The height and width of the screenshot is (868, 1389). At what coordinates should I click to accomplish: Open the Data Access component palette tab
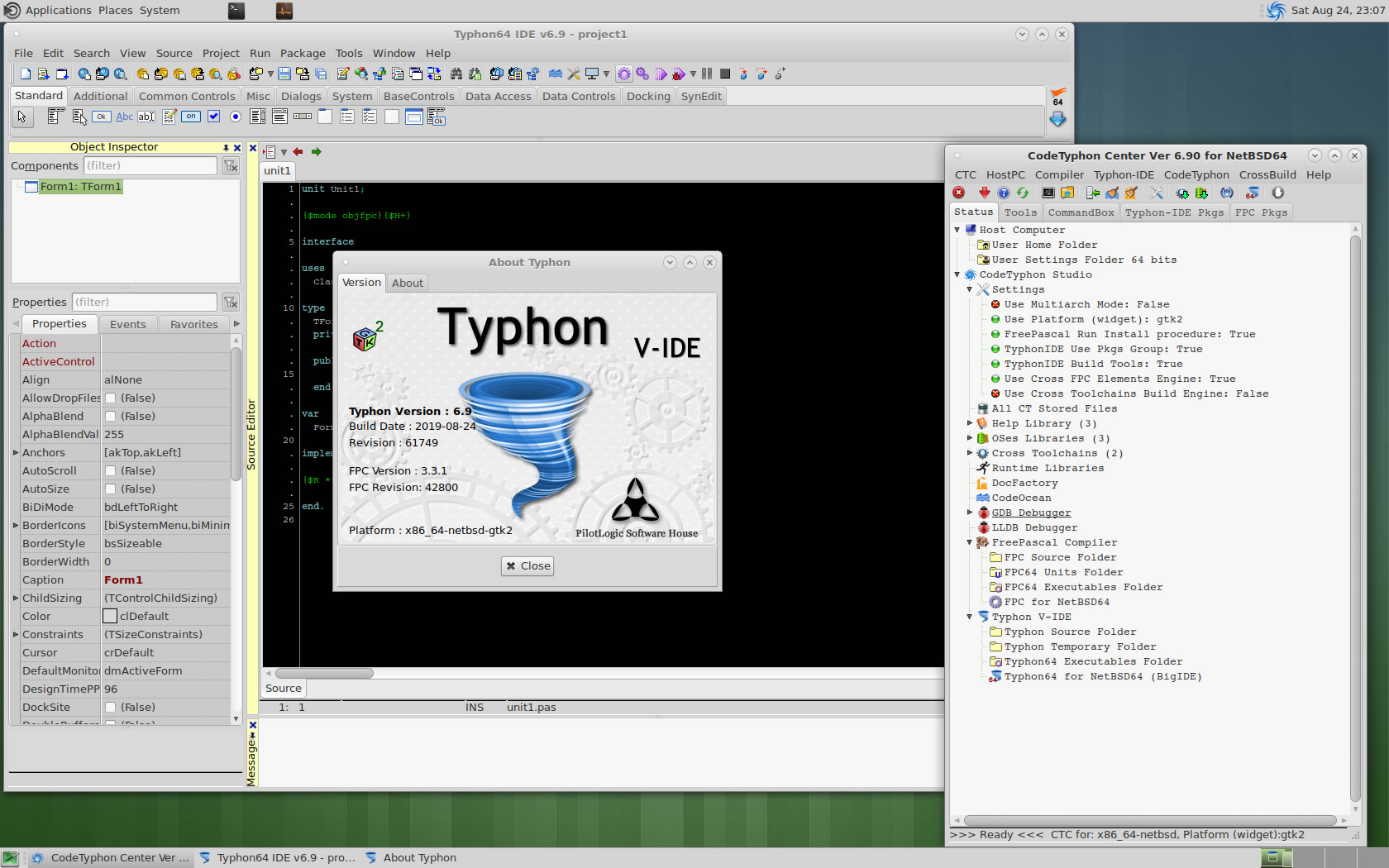pos(498,96)
